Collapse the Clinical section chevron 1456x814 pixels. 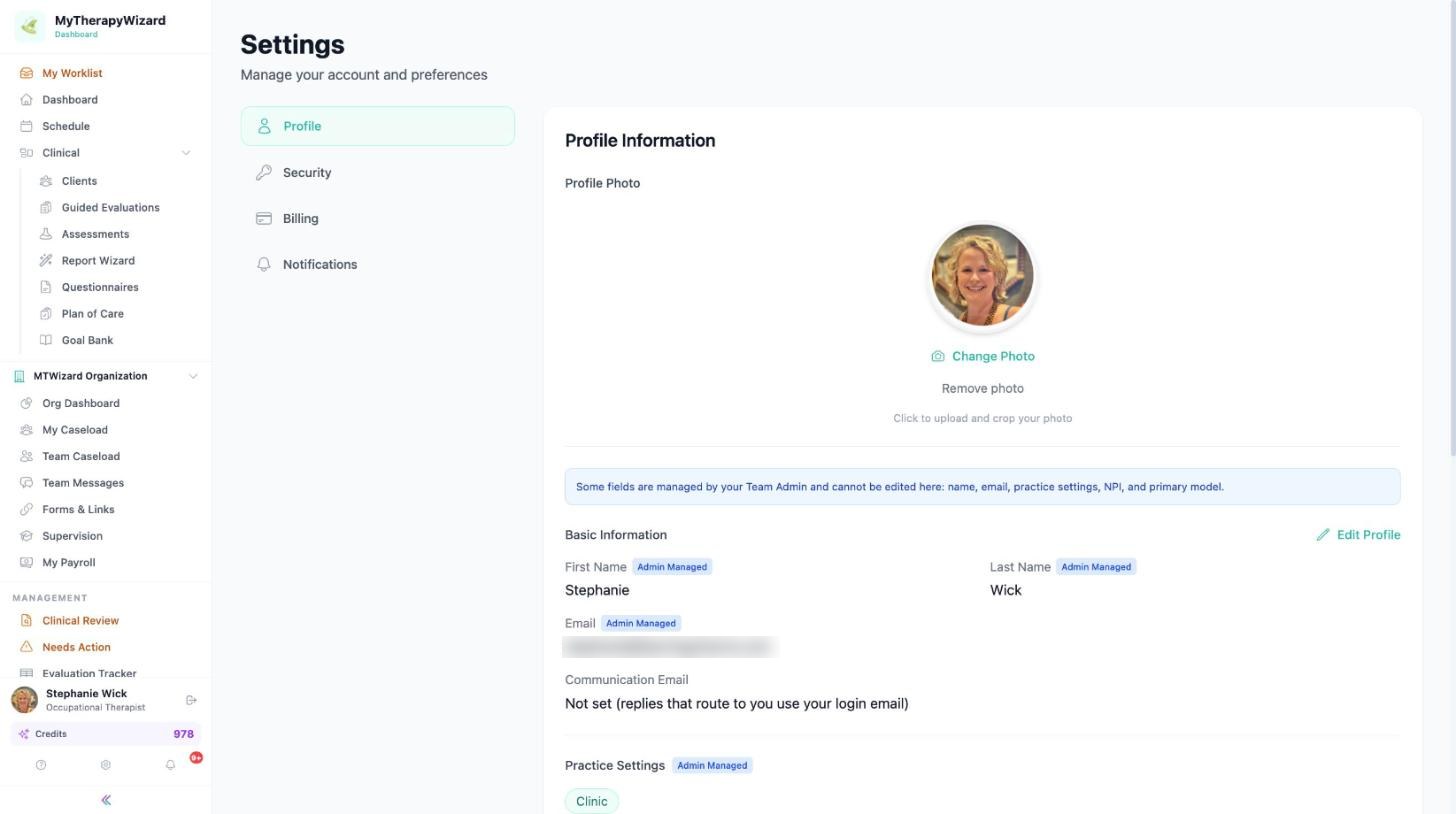(x=185, y=153)
